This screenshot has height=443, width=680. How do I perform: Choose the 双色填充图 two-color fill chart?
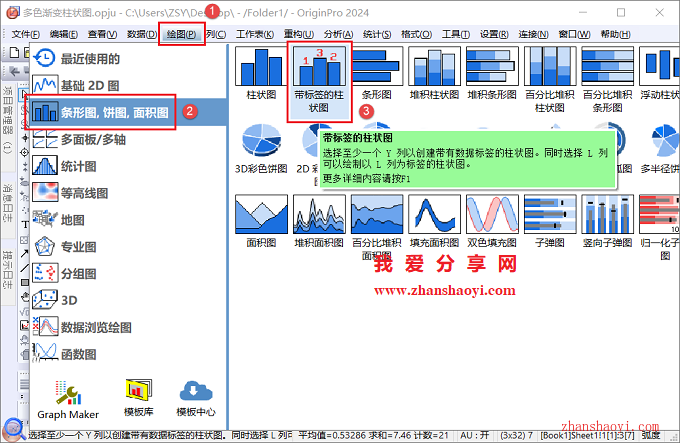[x=492, y=221]
